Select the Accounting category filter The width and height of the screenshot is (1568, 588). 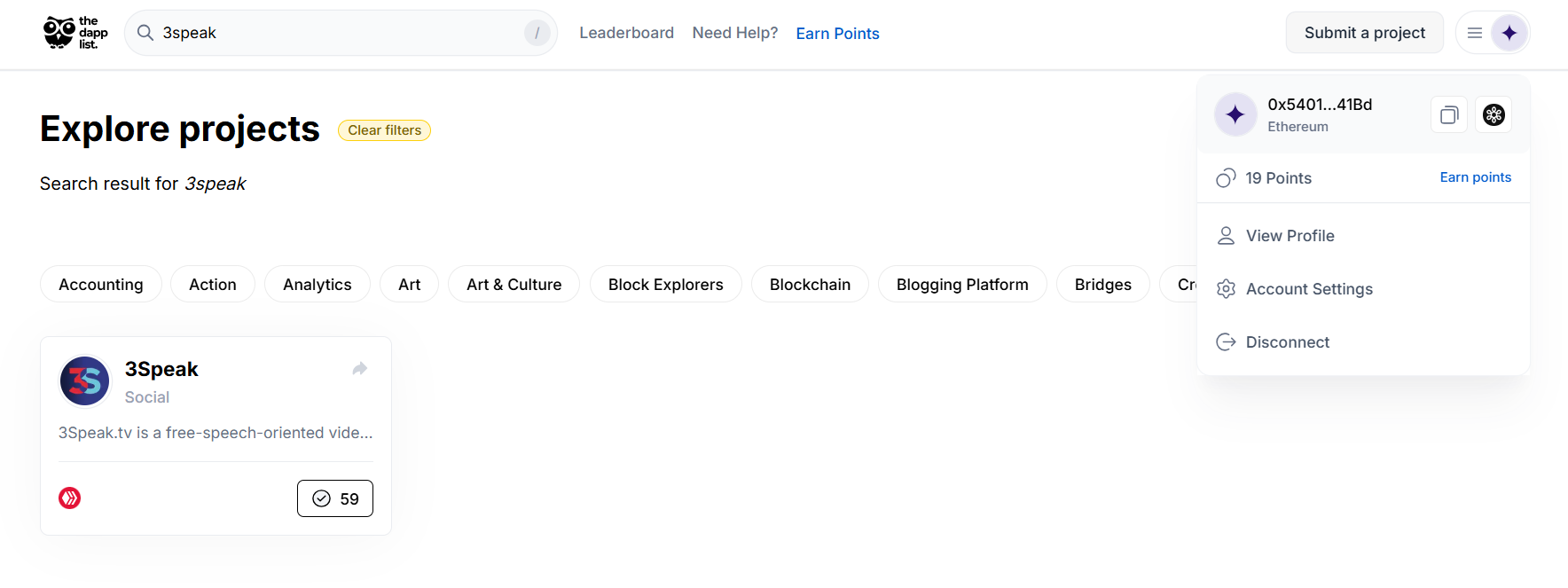[x=101, y=284]
